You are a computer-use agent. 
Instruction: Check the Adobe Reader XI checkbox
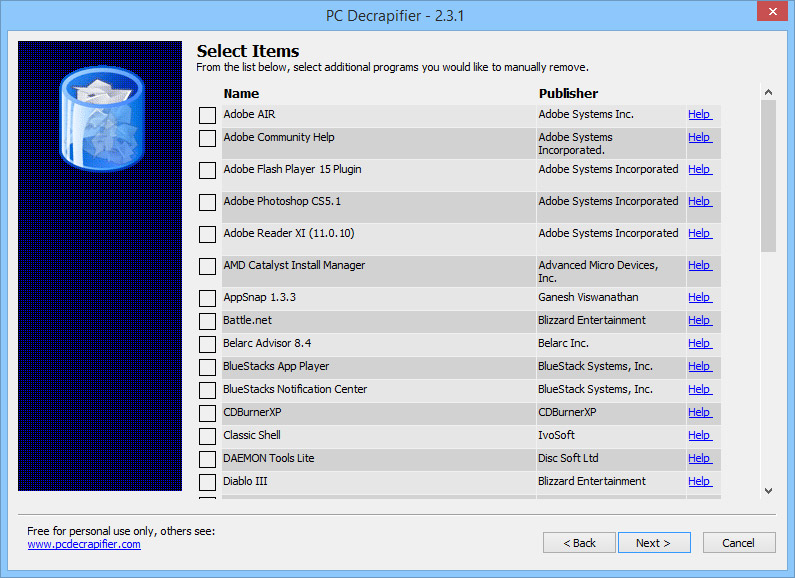207,234
